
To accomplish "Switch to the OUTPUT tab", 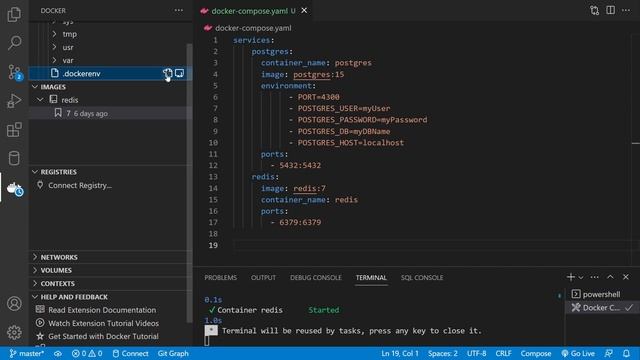I will [263, 278].
